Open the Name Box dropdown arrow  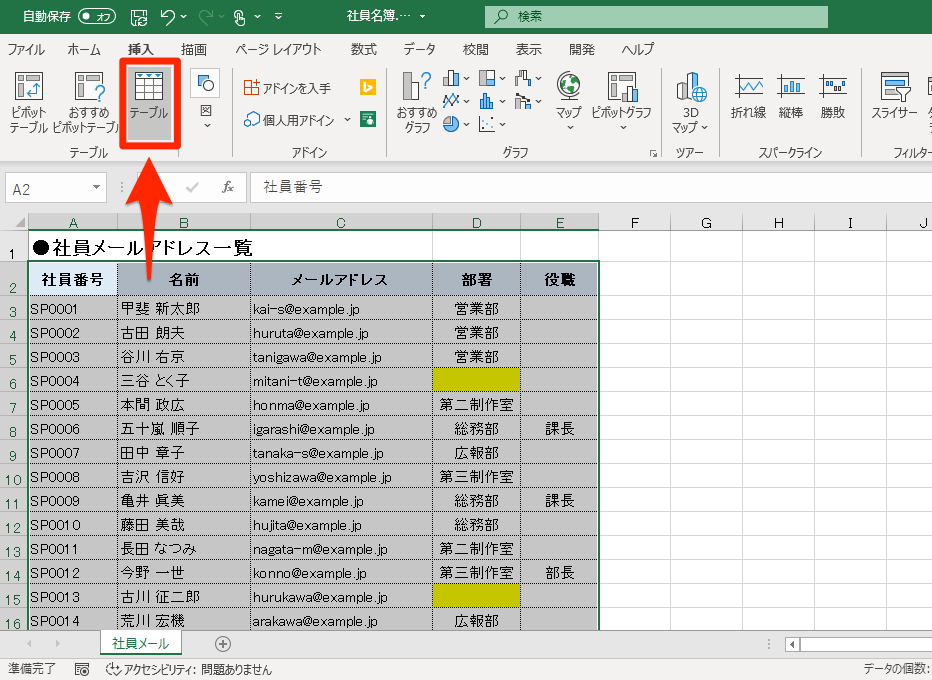(96, 187)
